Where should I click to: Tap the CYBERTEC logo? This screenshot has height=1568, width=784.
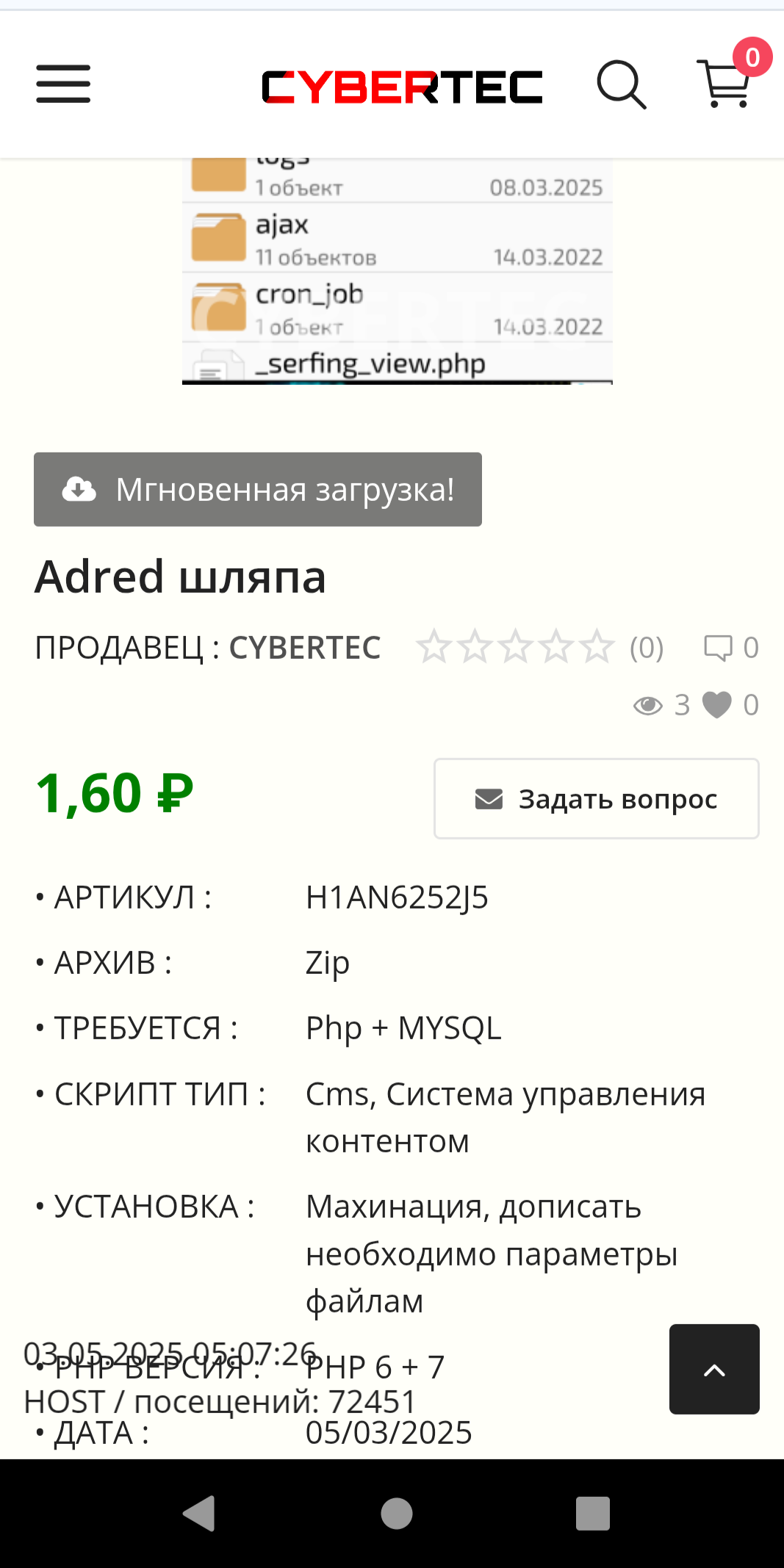402,87
